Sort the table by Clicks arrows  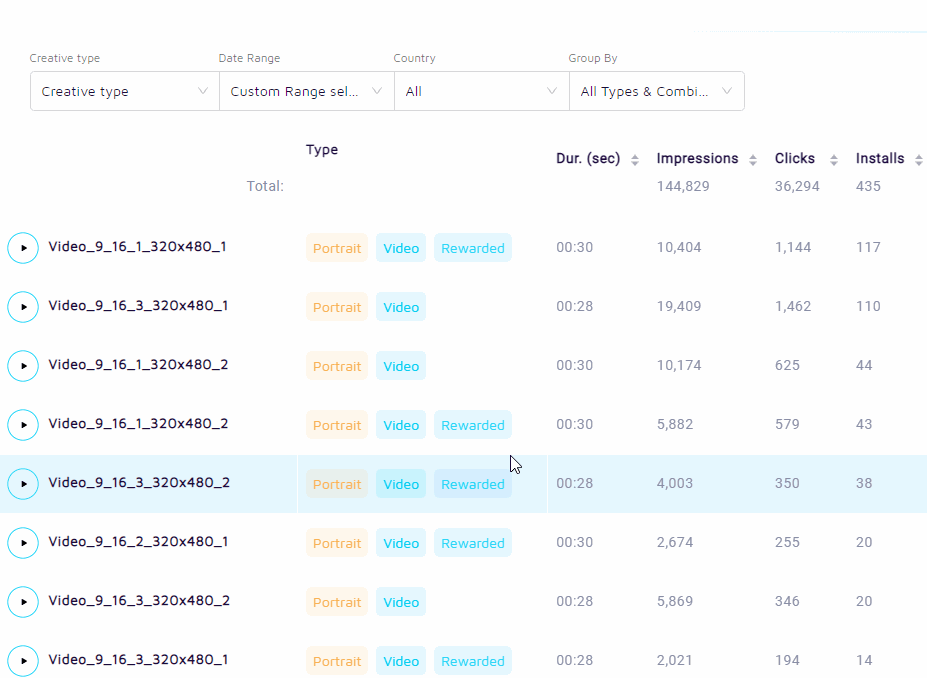pyautogui.click(x=833, y=160)
